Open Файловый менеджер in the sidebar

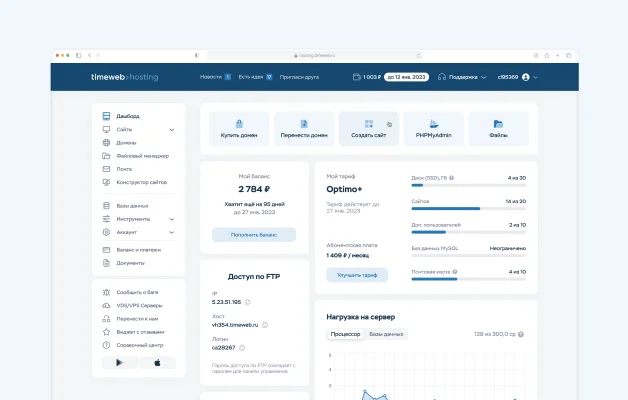tap(142, 156)
